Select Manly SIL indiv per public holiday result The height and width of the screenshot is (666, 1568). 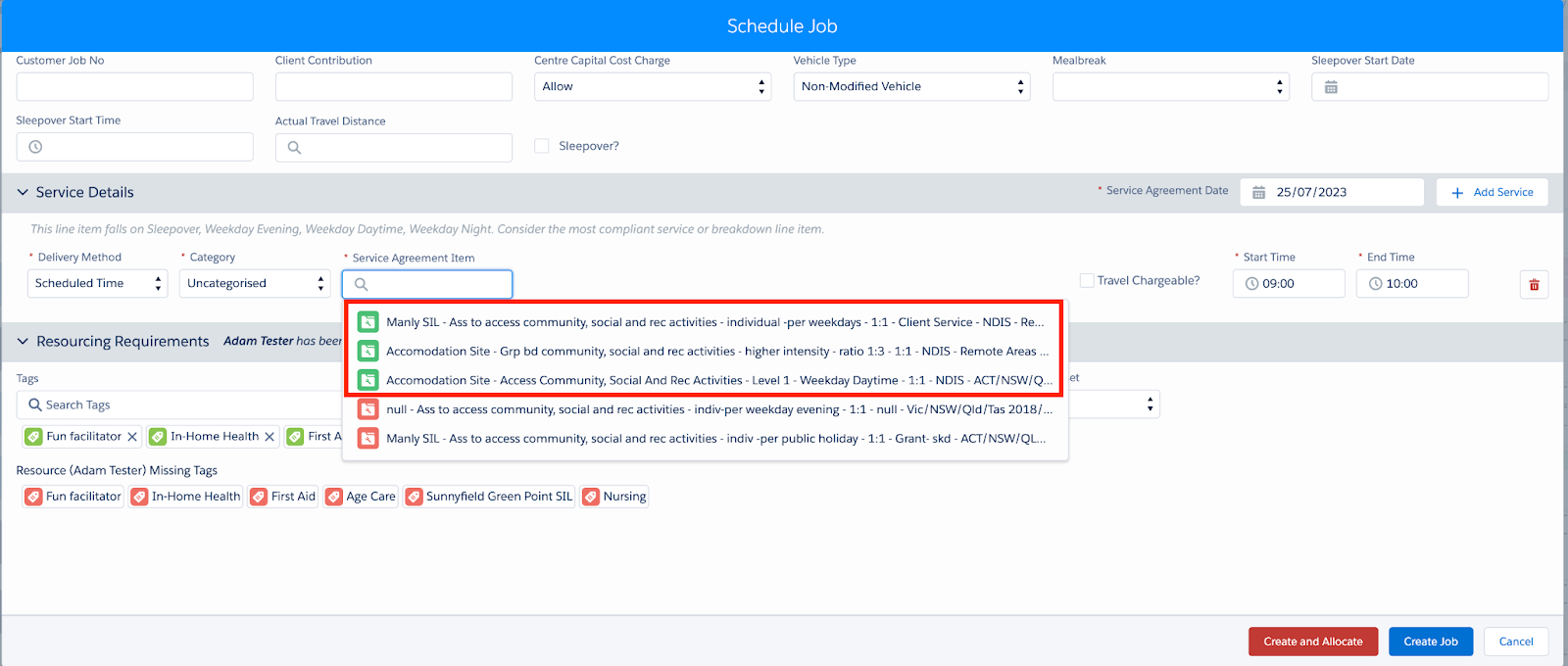coord(706,438)
